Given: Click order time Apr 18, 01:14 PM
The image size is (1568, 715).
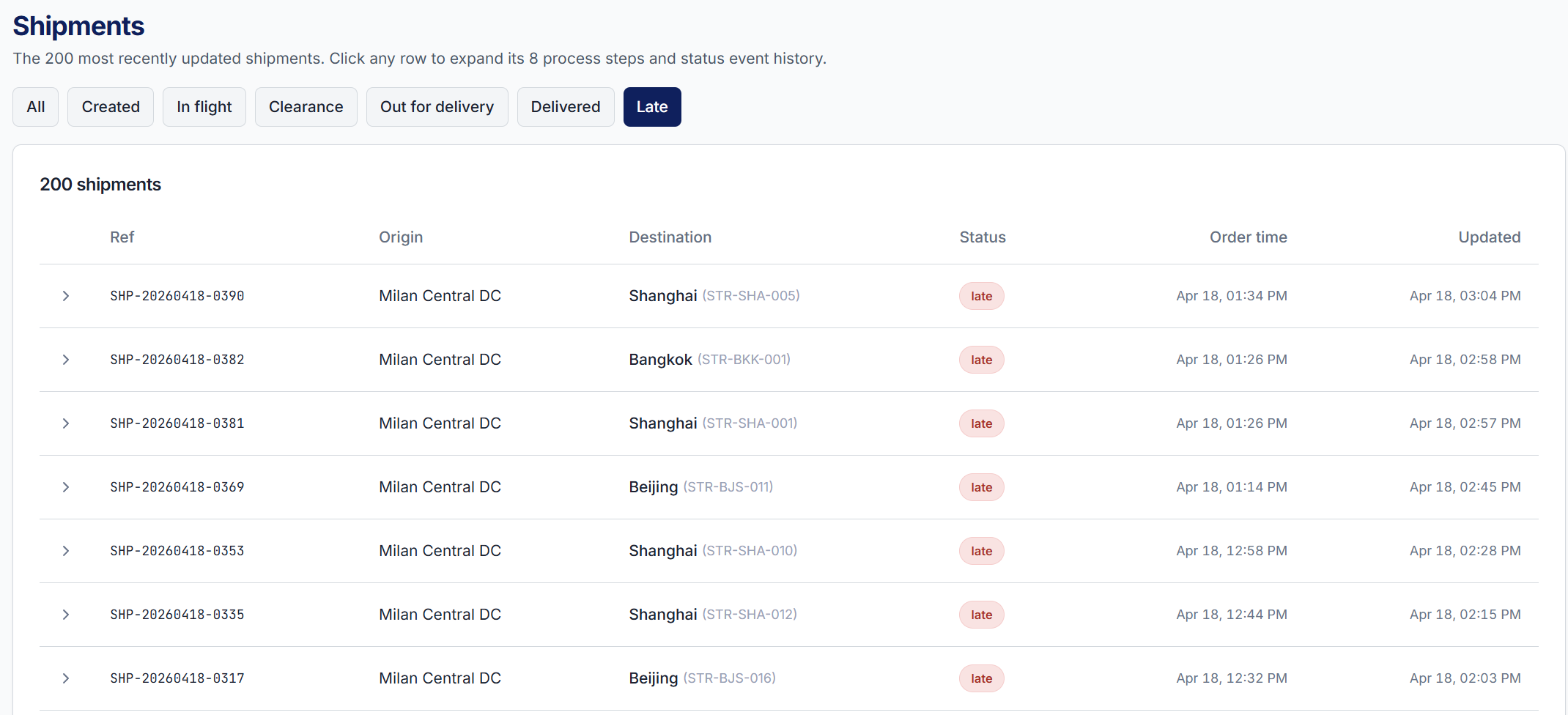Looking at the screenshot, I should pos(1232,487).
